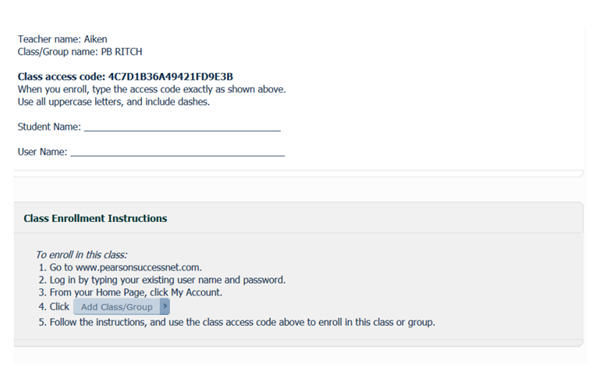
Task: Click the word 'Click' in step 4
Action: point(59,307)
